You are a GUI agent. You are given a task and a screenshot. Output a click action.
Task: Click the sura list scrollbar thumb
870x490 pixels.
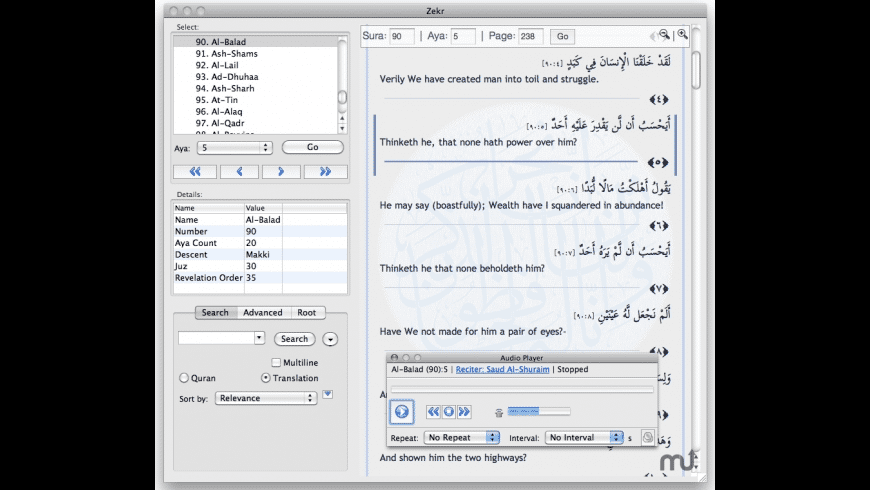342,97
